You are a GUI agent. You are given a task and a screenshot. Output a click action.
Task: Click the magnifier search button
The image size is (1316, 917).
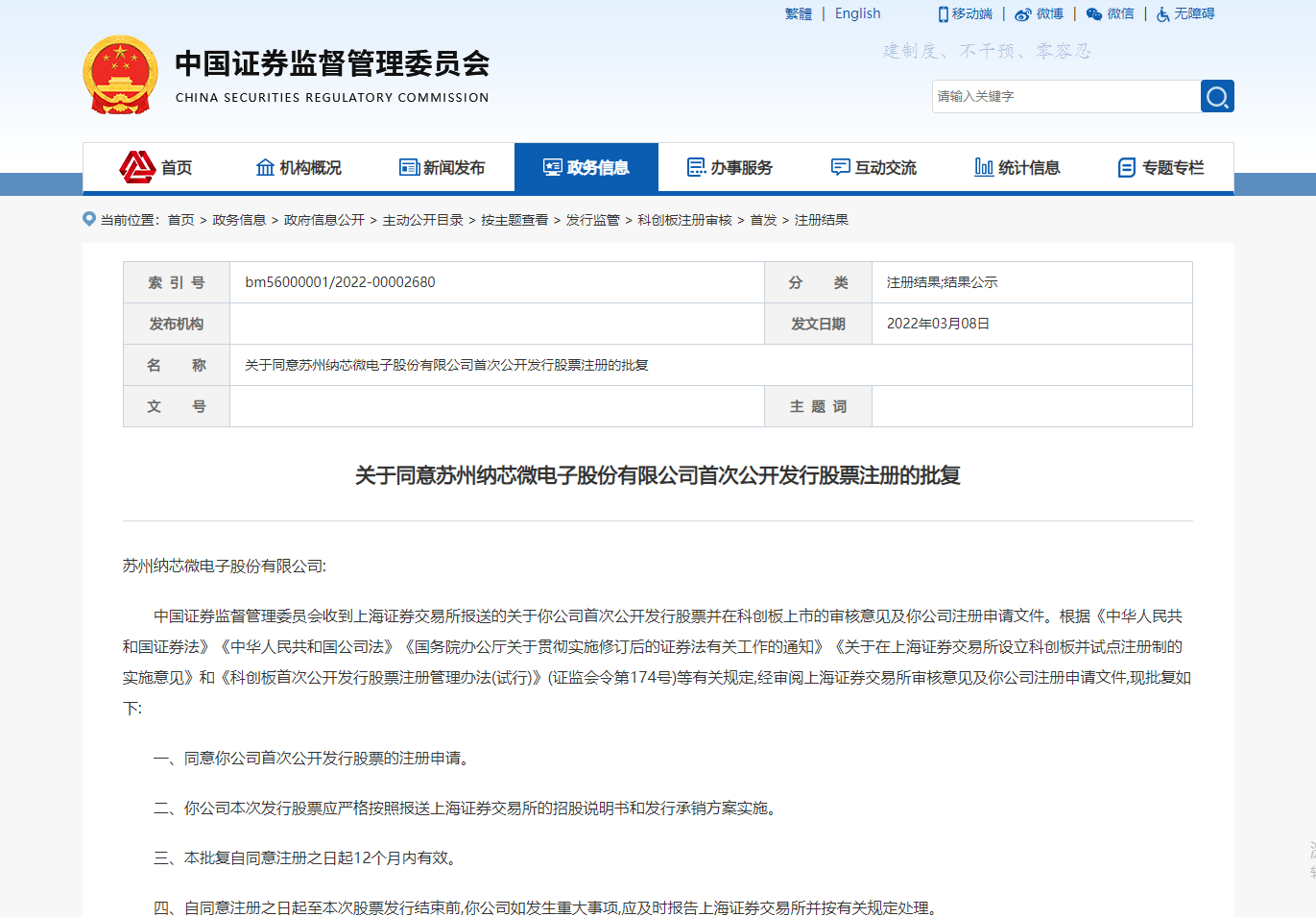[x=1216, y=96]
